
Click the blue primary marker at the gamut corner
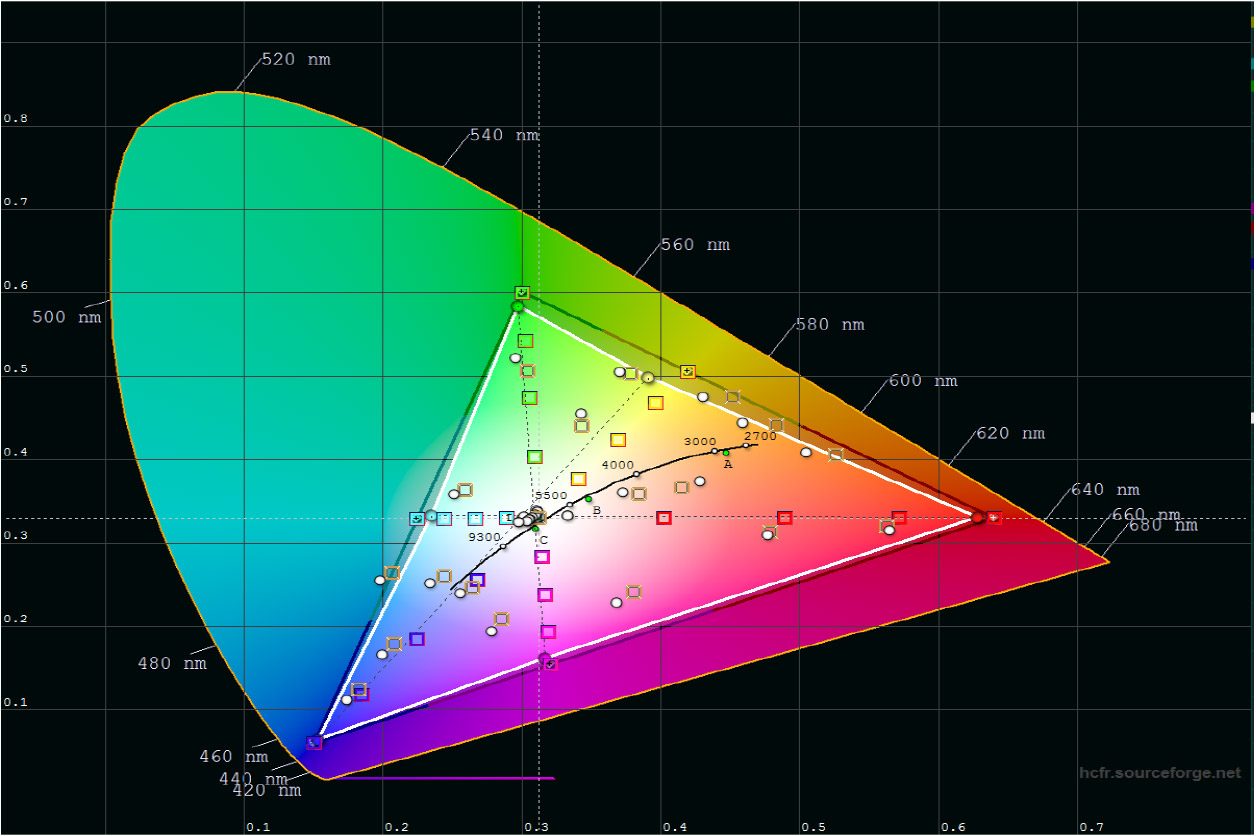pyautogui.click(x=315, y=742)
